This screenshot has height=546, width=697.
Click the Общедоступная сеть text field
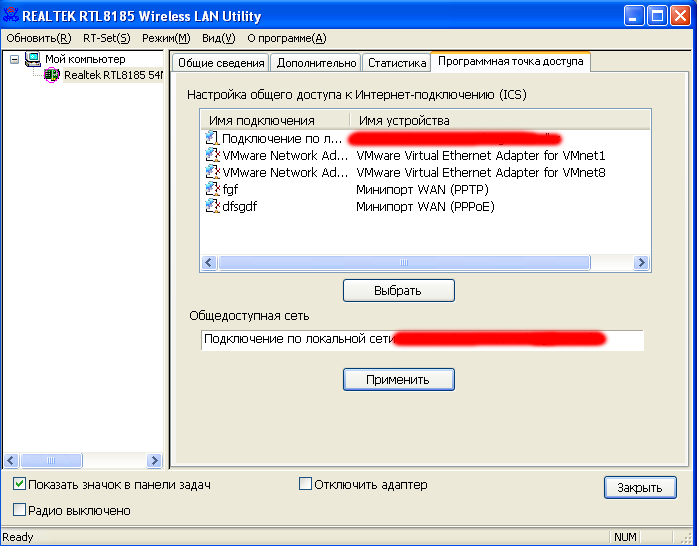point(422,340)
